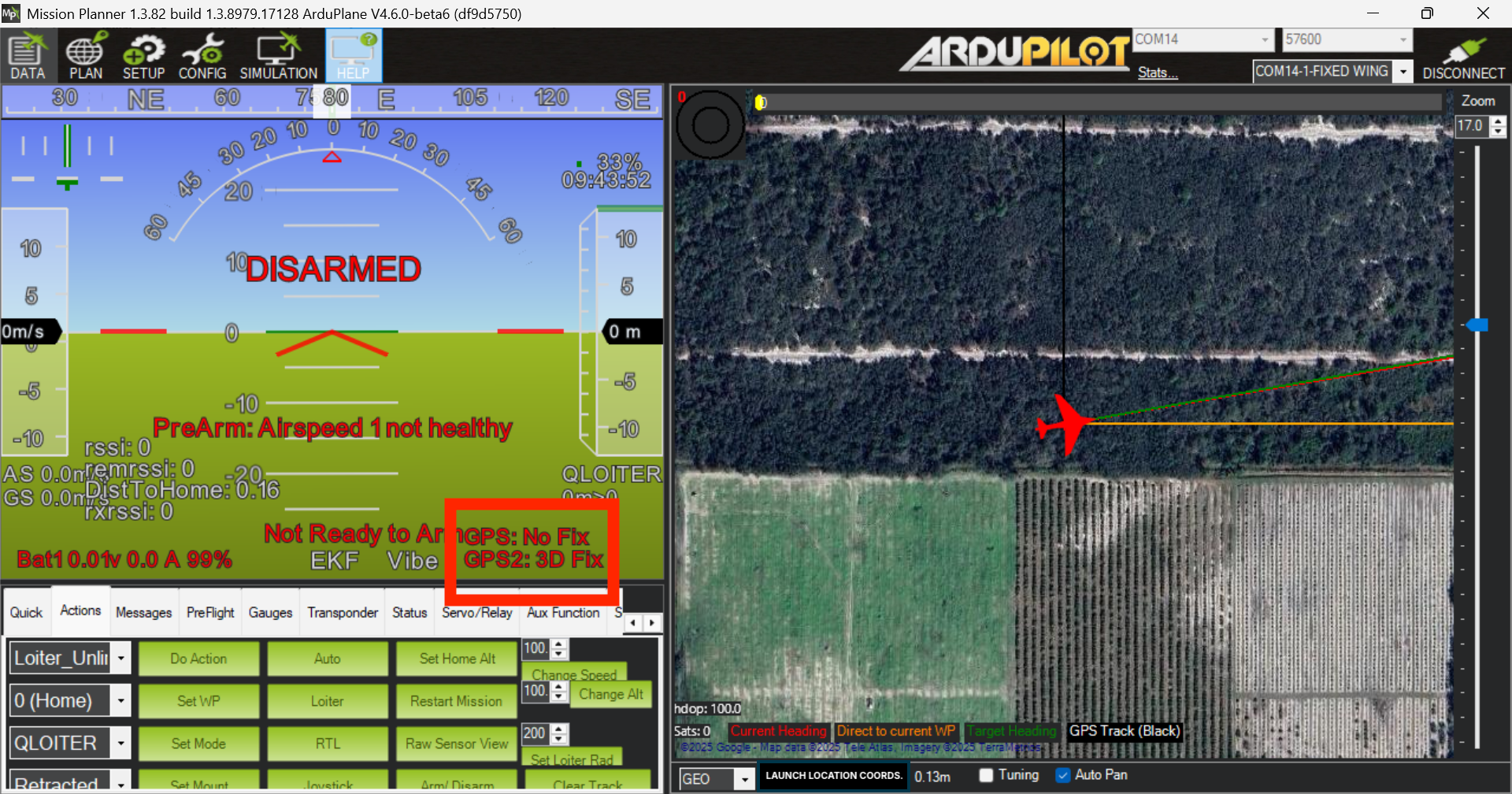
Task: Expand the QLOITER flight mode dropdown
Action: (120, 743)
